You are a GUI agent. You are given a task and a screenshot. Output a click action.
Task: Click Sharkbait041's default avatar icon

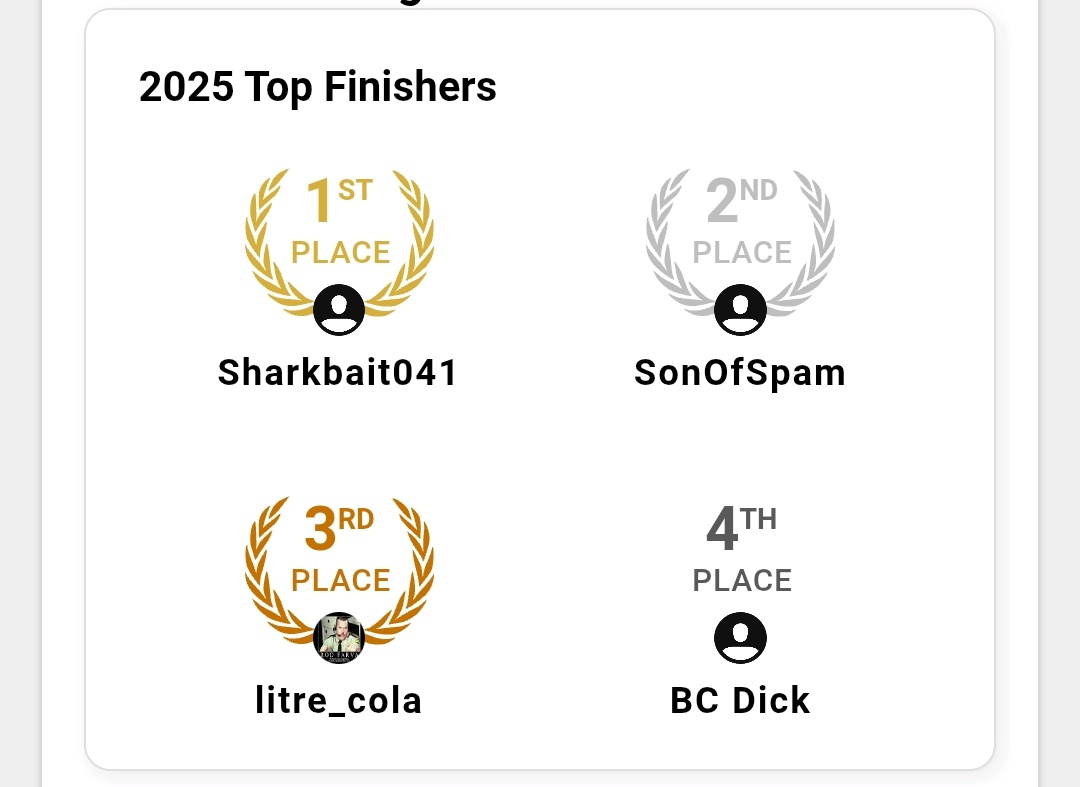(x=339, y=310)
